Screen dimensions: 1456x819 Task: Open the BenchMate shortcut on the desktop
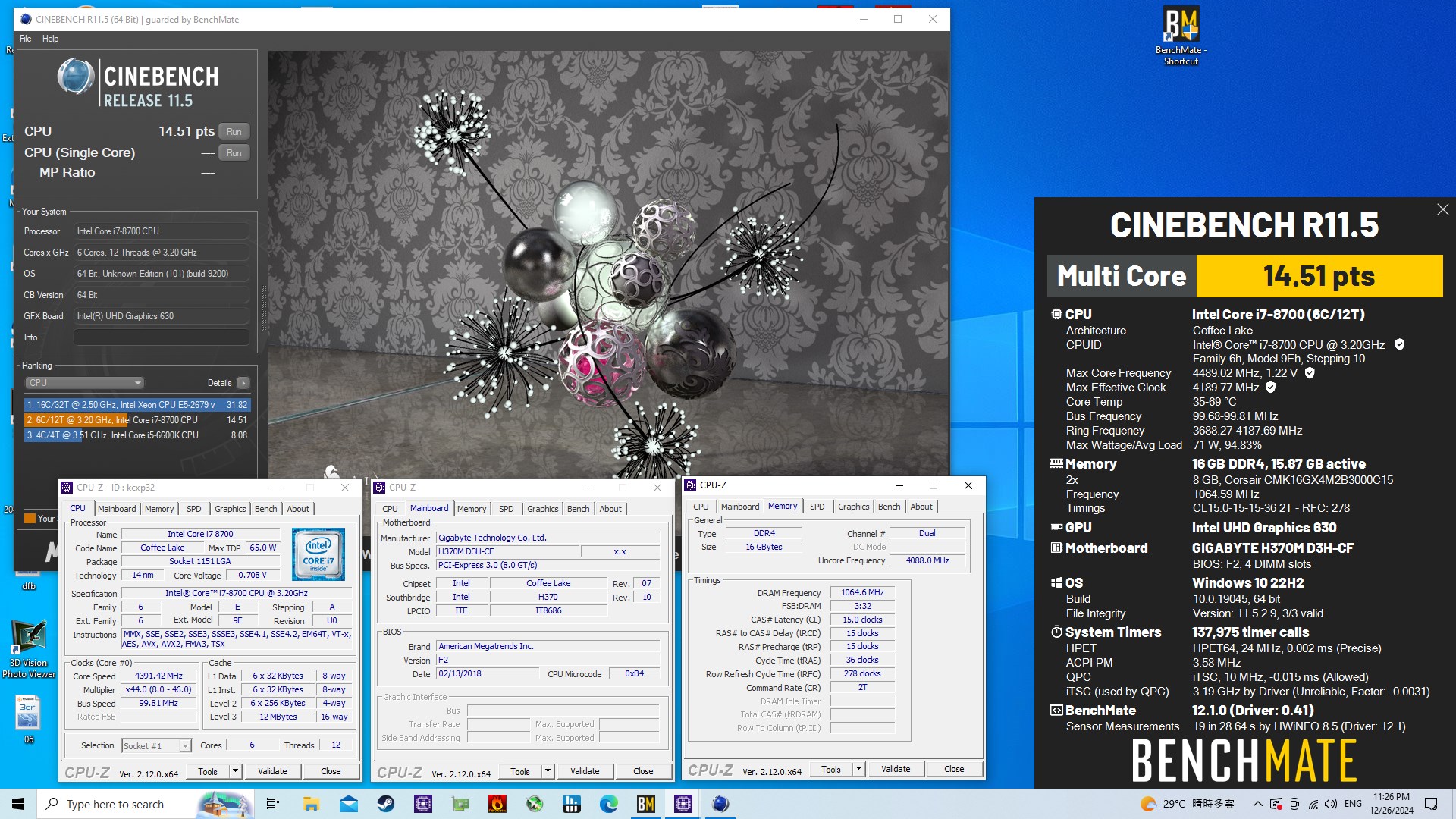pos(1181,36)
